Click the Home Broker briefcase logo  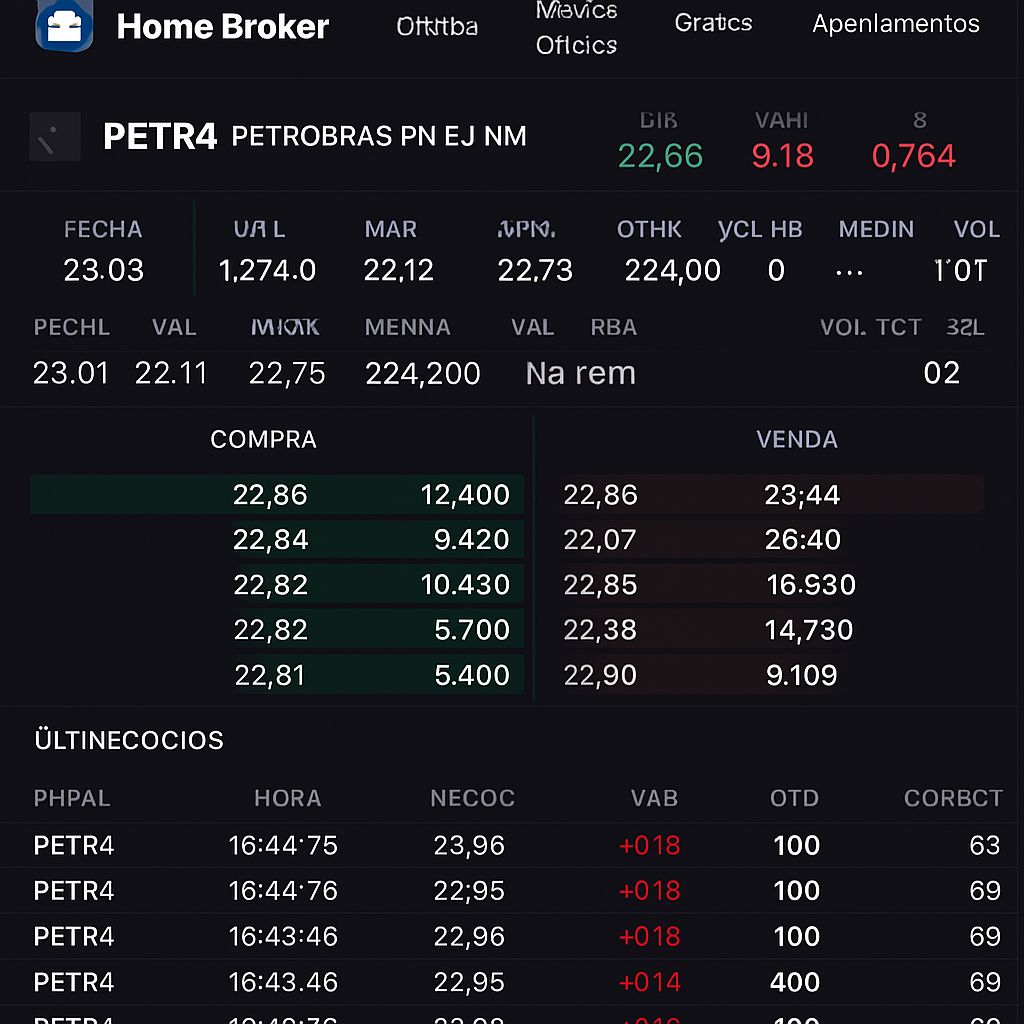click(64, 27)
